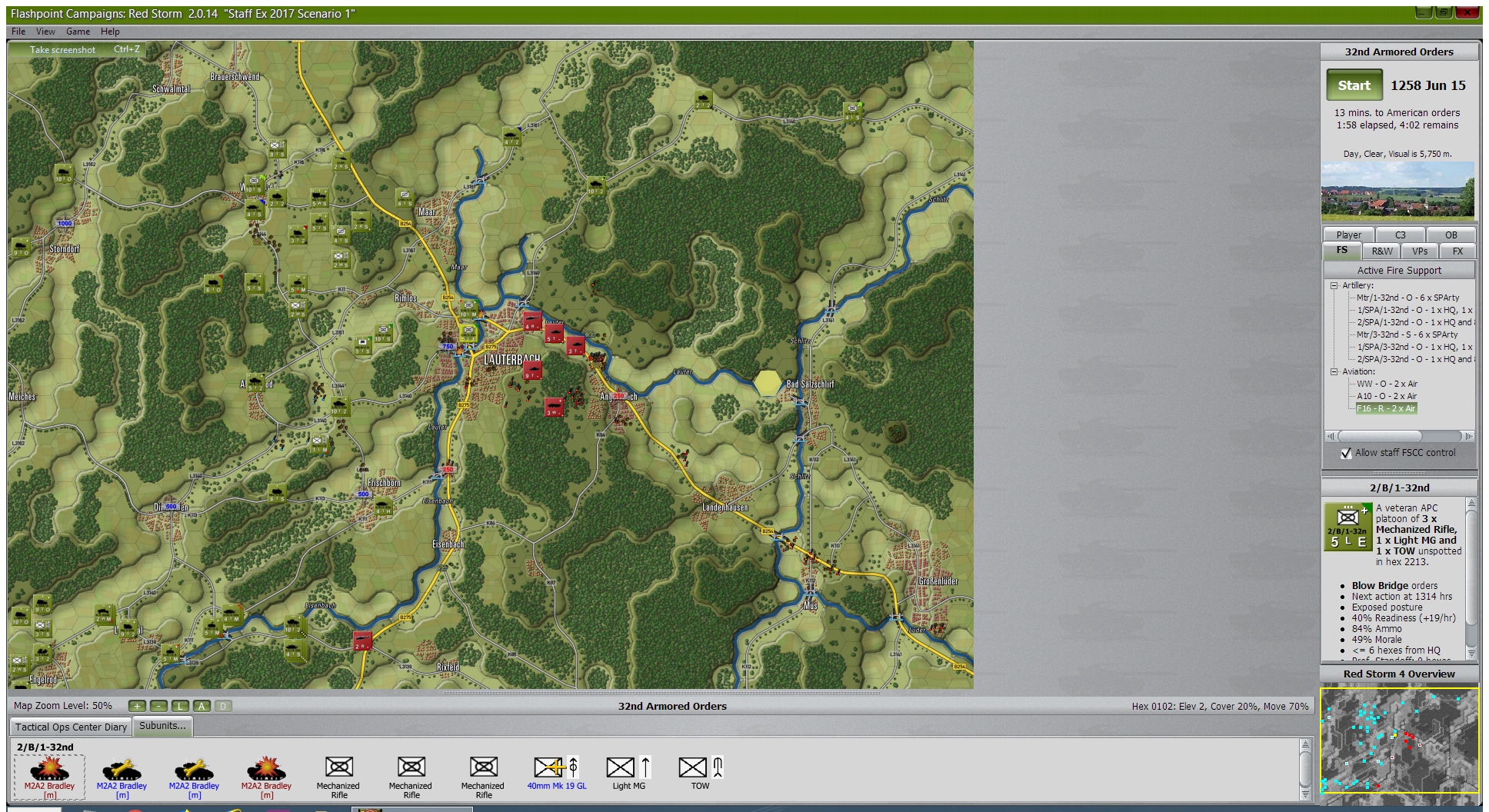The image size is (1489, 812).
Task: Select 2/SPA/1-32nd artillery entry
Action: click(1414, 322)
